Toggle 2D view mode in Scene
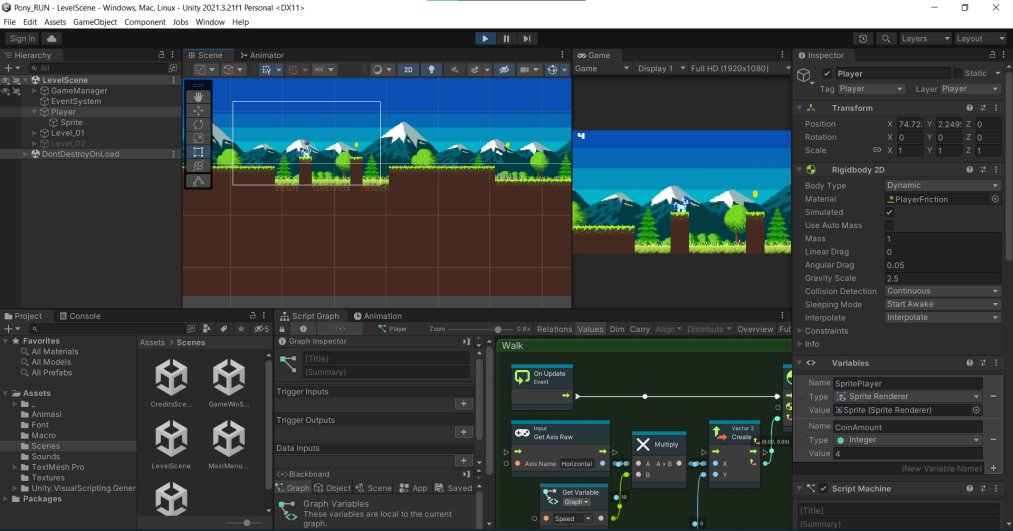 (408, 69)
